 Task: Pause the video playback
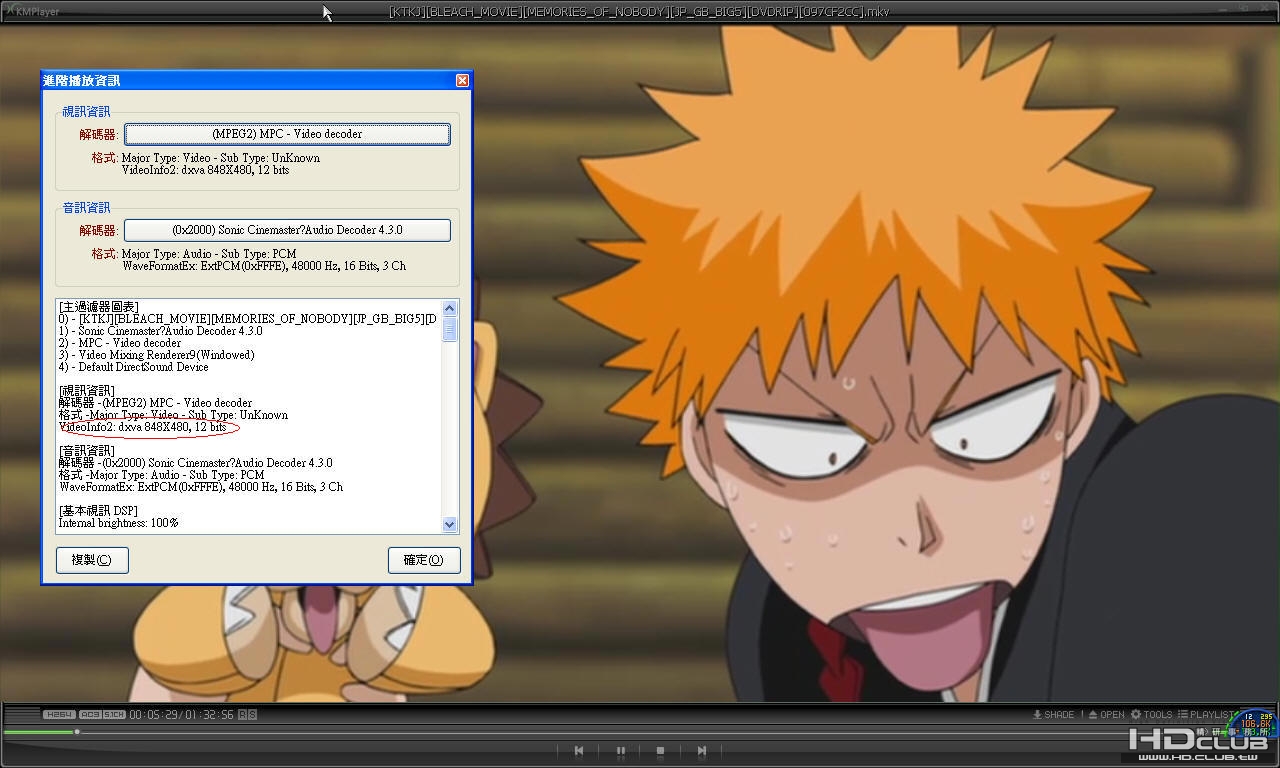tap(620, 750)
